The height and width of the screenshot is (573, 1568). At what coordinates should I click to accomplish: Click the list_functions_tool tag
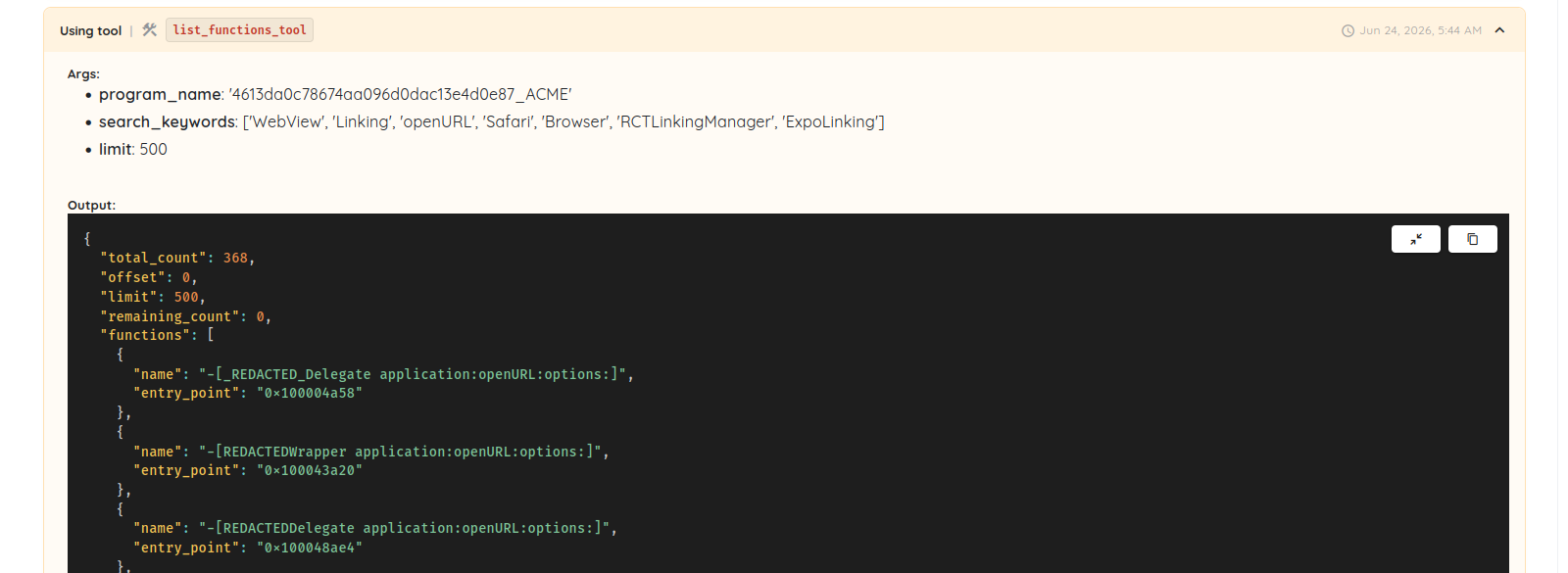tap(239, 30)
